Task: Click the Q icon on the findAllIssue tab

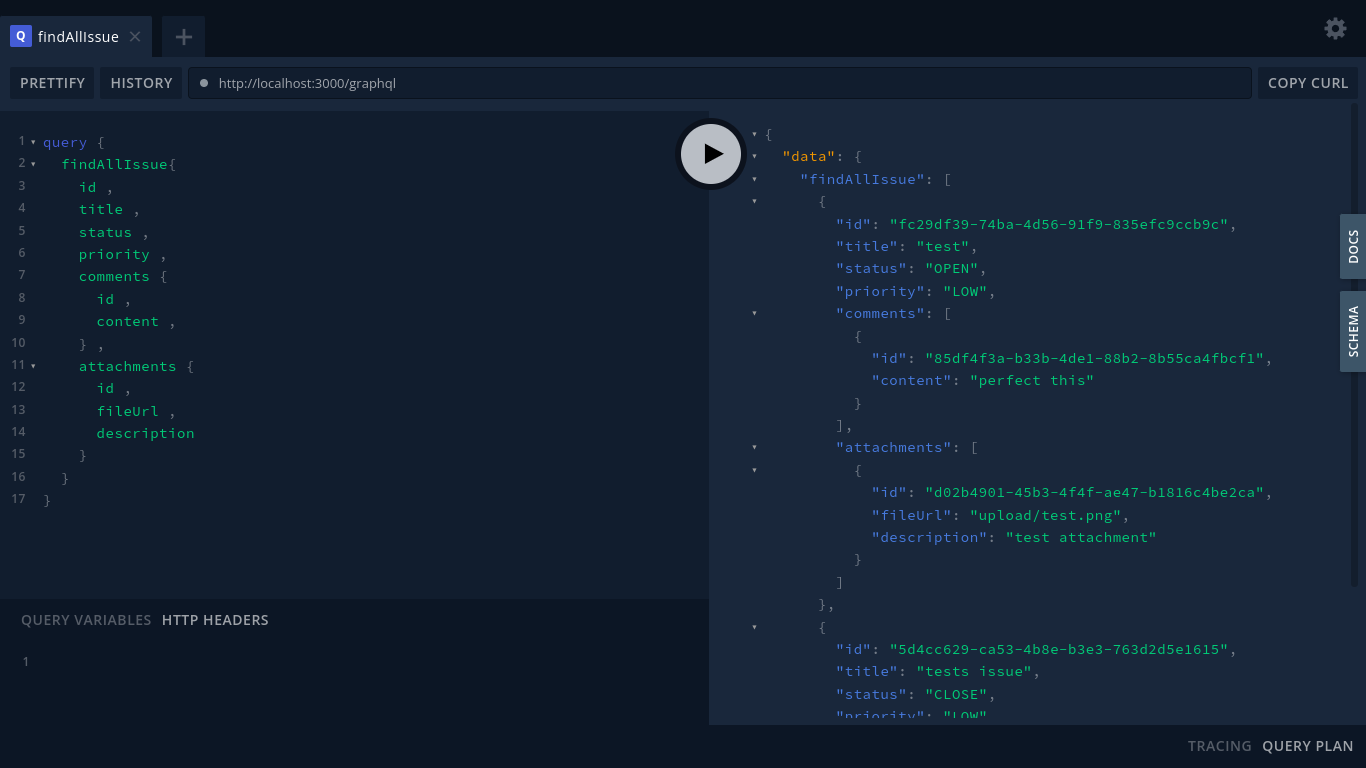Action: (x=20, y=36)
